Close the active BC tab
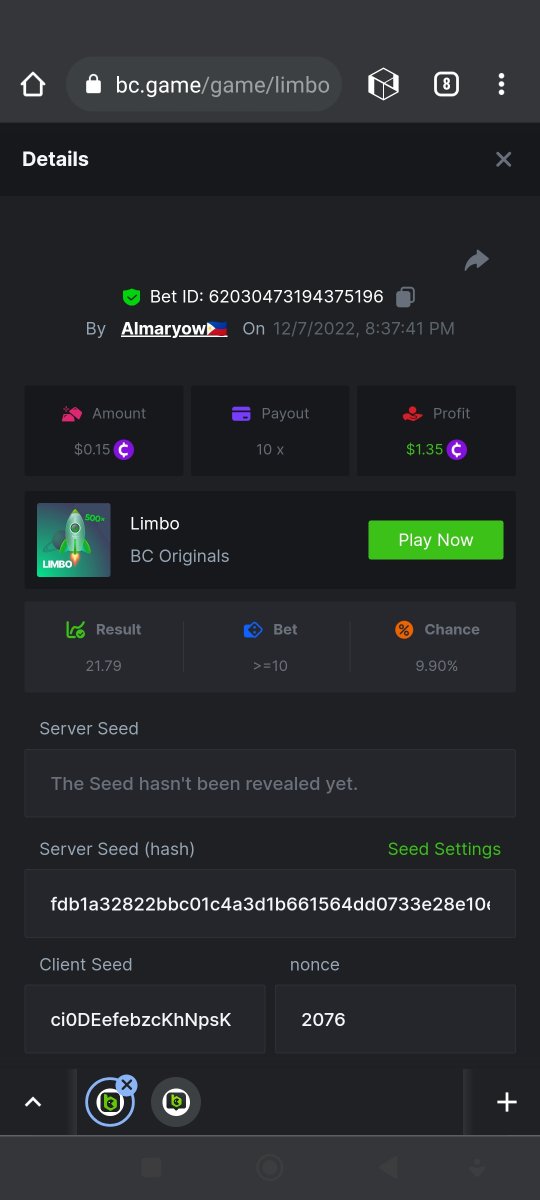540x1200 pixels. [x=126, y=1085]
